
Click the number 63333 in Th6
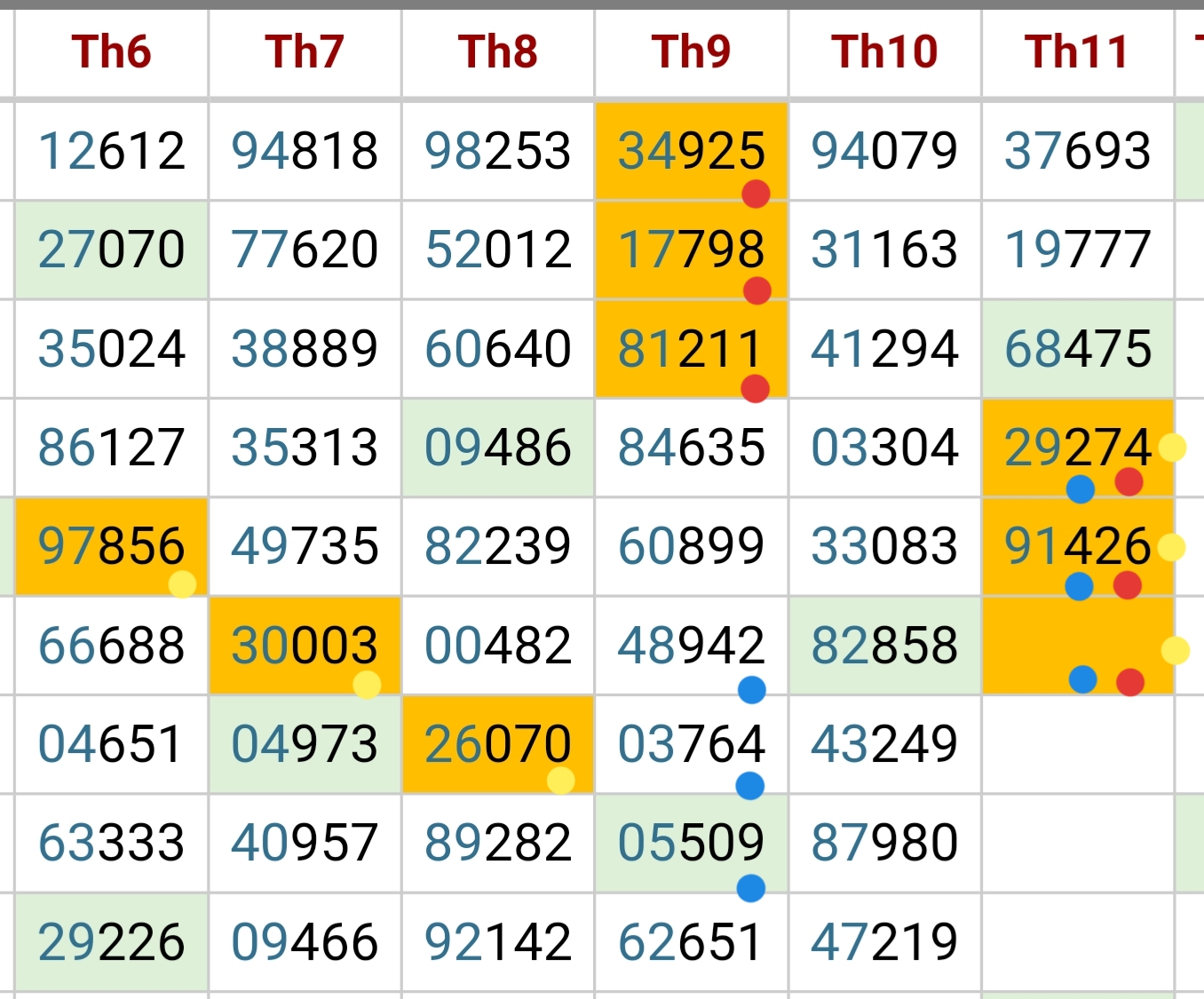[x=112, y=843]
